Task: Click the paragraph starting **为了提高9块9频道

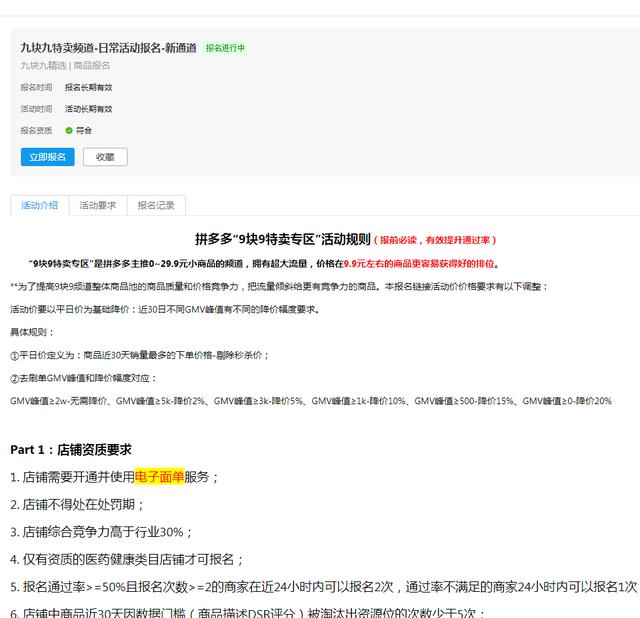Action: pos(279,287)
